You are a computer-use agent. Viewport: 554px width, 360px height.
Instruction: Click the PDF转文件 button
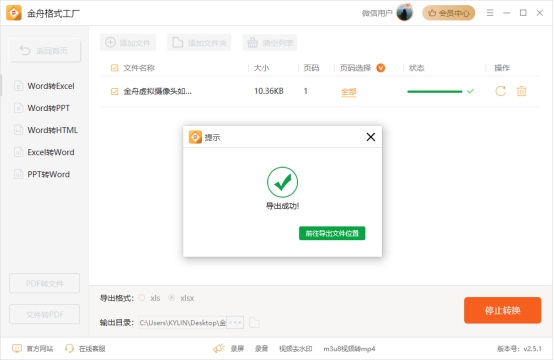tap(45, 283)
